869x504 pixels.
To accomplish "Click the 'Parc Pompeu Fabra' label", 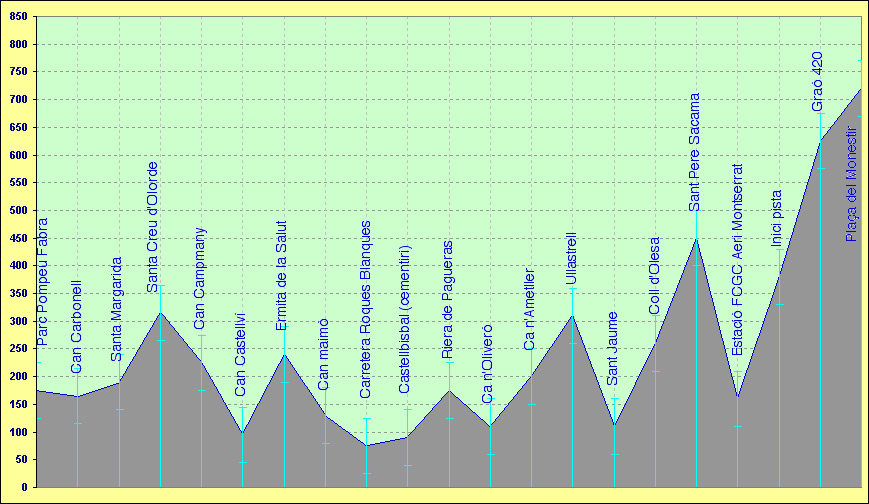I will pyautogui.click(x=42, y=282).
